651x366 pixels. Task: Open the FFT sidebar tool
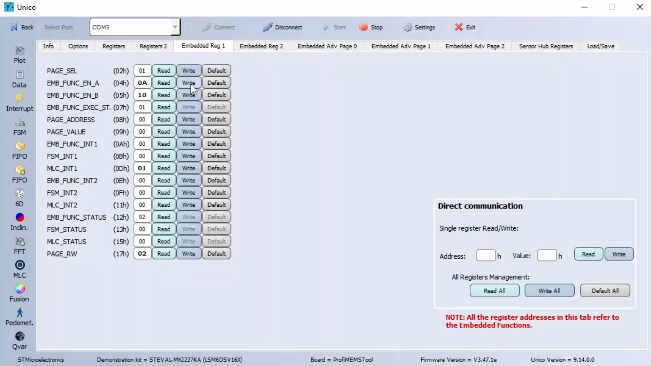click(20, 246)
